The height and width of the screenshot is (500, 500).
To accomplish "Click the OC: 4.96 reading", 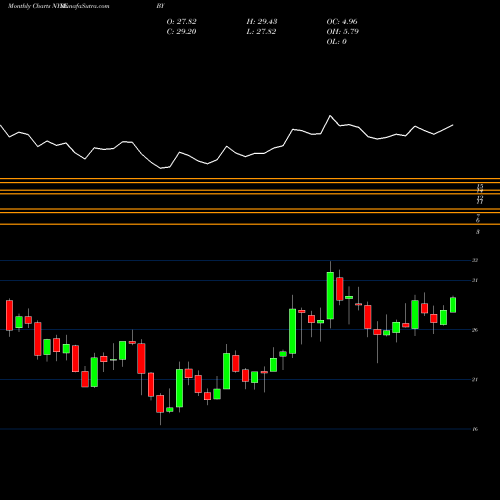I will [342, 22].
